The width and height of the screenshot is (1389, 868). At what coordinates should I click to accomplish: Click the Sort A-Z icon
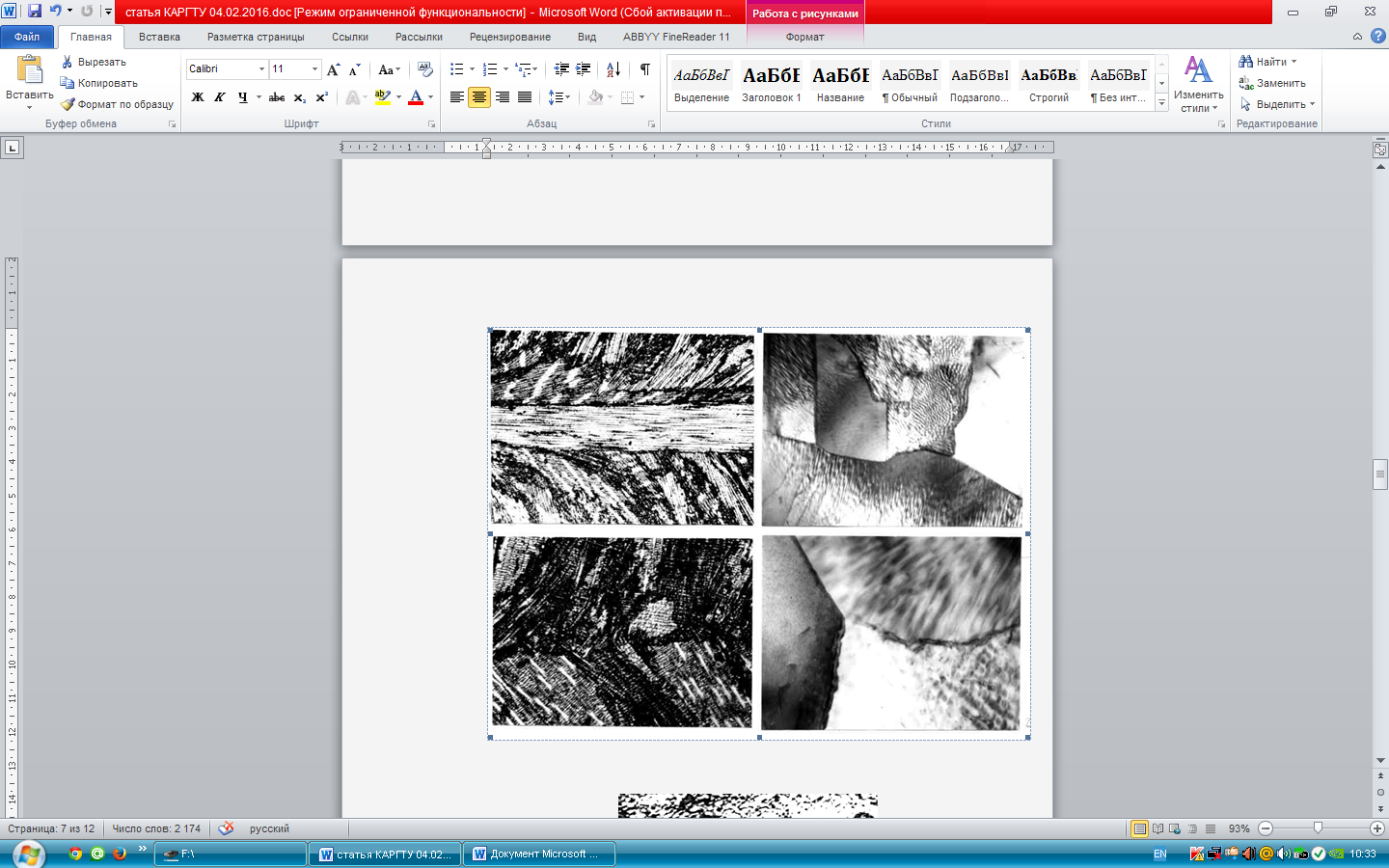click(x=613, y=69)
